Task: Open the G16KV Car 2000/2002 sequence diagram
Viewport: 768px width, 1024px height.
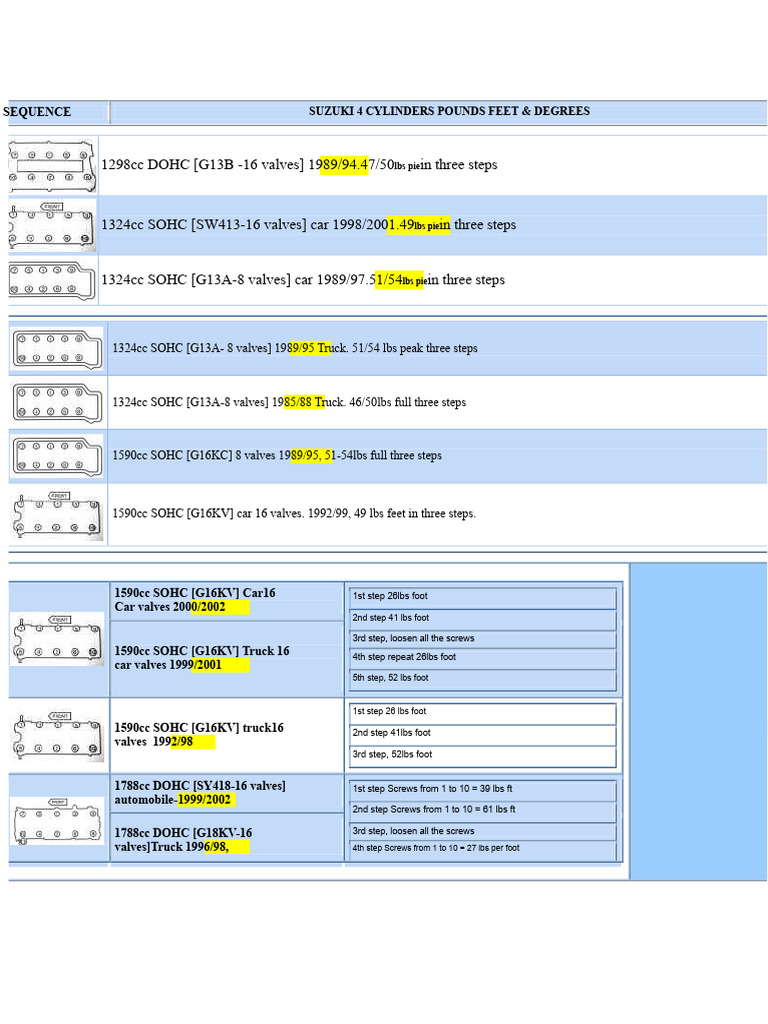Action: pyautogui.click(x=57, y=639)
